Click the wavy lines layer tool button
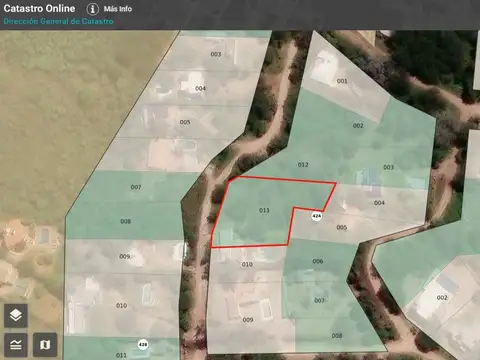This screenshot has width=480, height=360. coord(16,345)
